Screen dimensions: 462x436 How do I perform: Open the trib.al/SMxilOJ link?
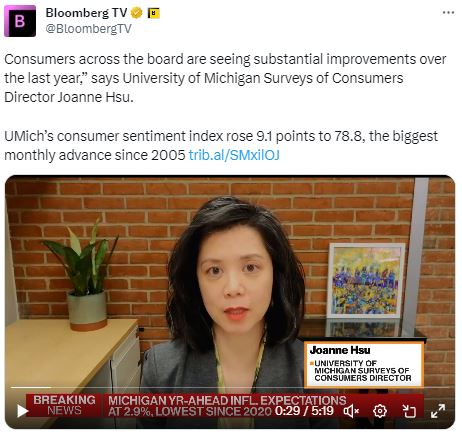coord(234,155)
